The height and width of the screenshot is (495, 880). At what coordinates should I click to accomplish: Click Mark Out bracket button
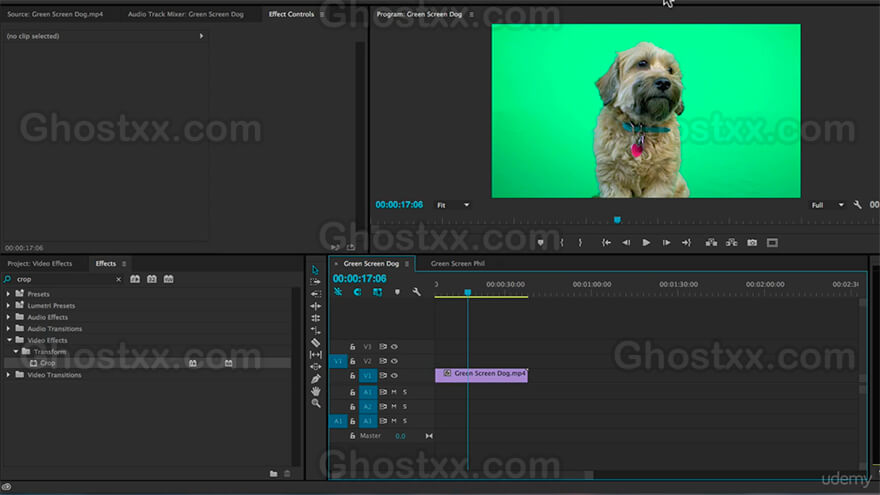point(580,242)
